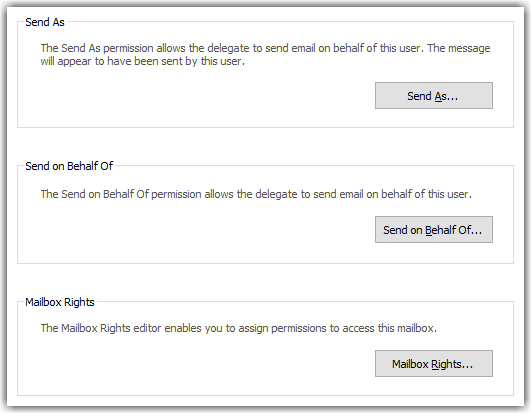
Task: Select the Mailbox Rights group heading
Action: [60, 302]
